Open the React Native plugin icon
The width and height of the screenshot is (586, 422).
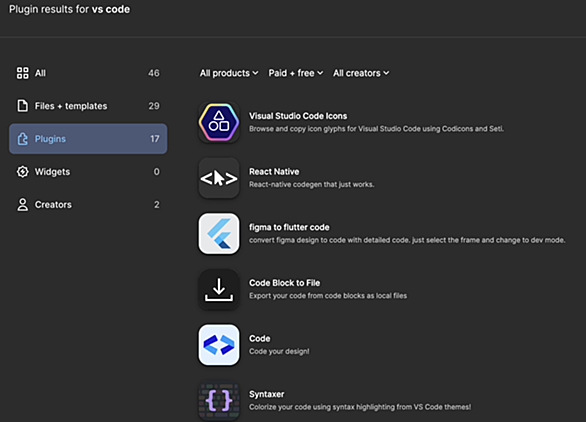coord(219,178)
